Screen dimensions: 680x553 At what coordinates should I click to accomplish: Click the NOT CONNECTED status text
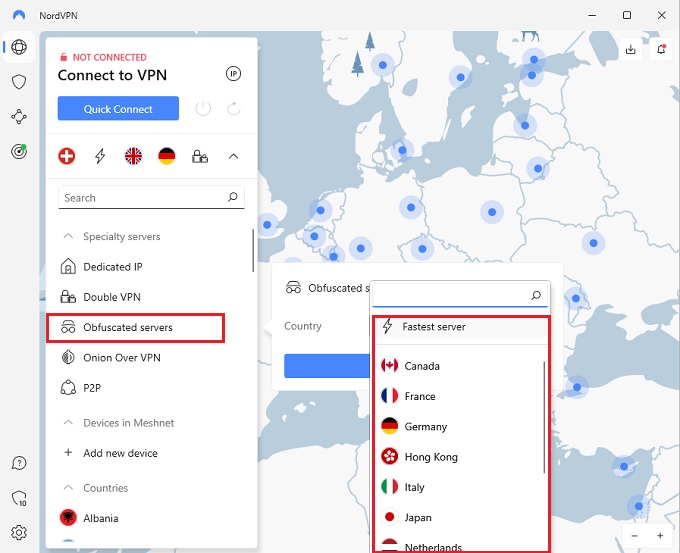pos(109,57)
